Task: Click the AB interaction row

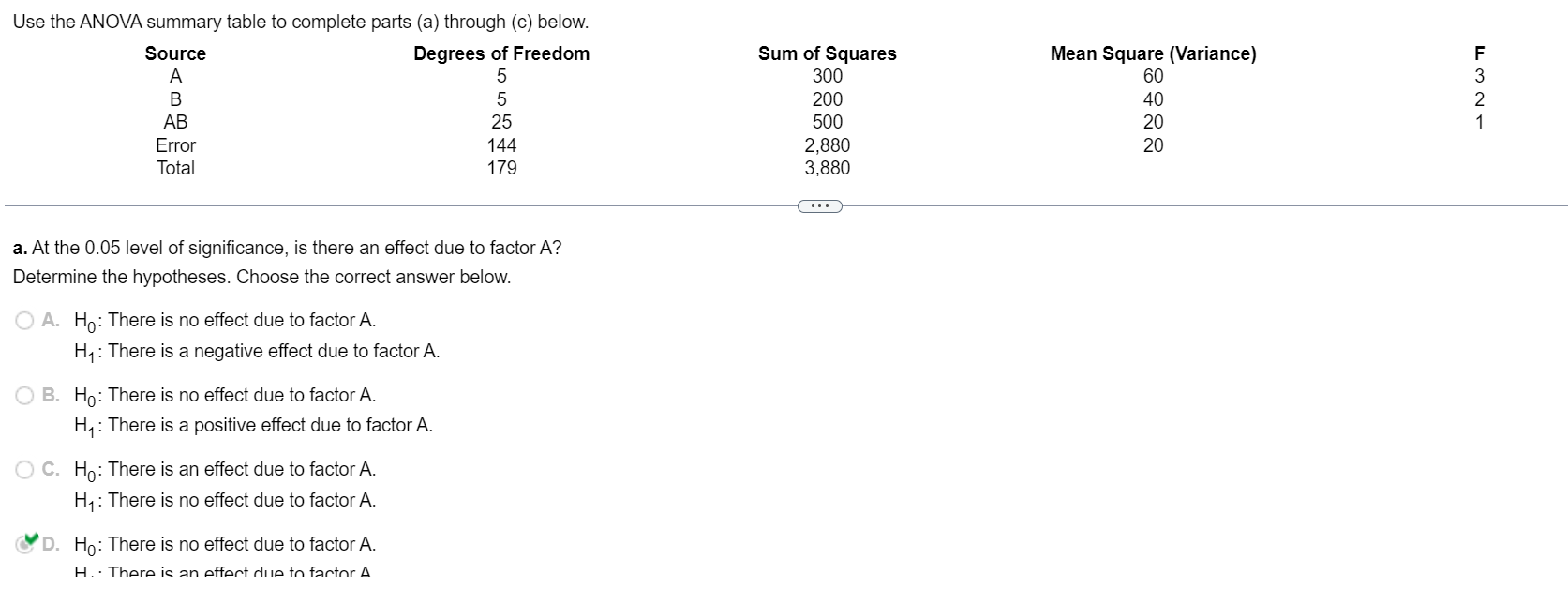Action: point(175,122)
